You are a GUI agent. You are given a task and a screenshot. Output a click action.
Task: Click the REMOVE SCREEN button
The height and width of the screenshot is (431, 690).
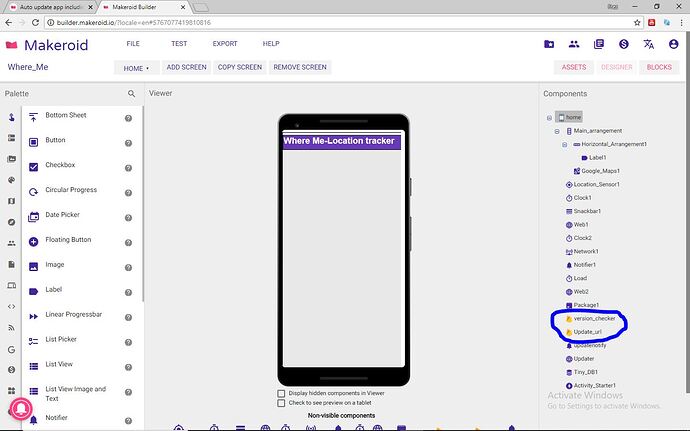(300, 67)
